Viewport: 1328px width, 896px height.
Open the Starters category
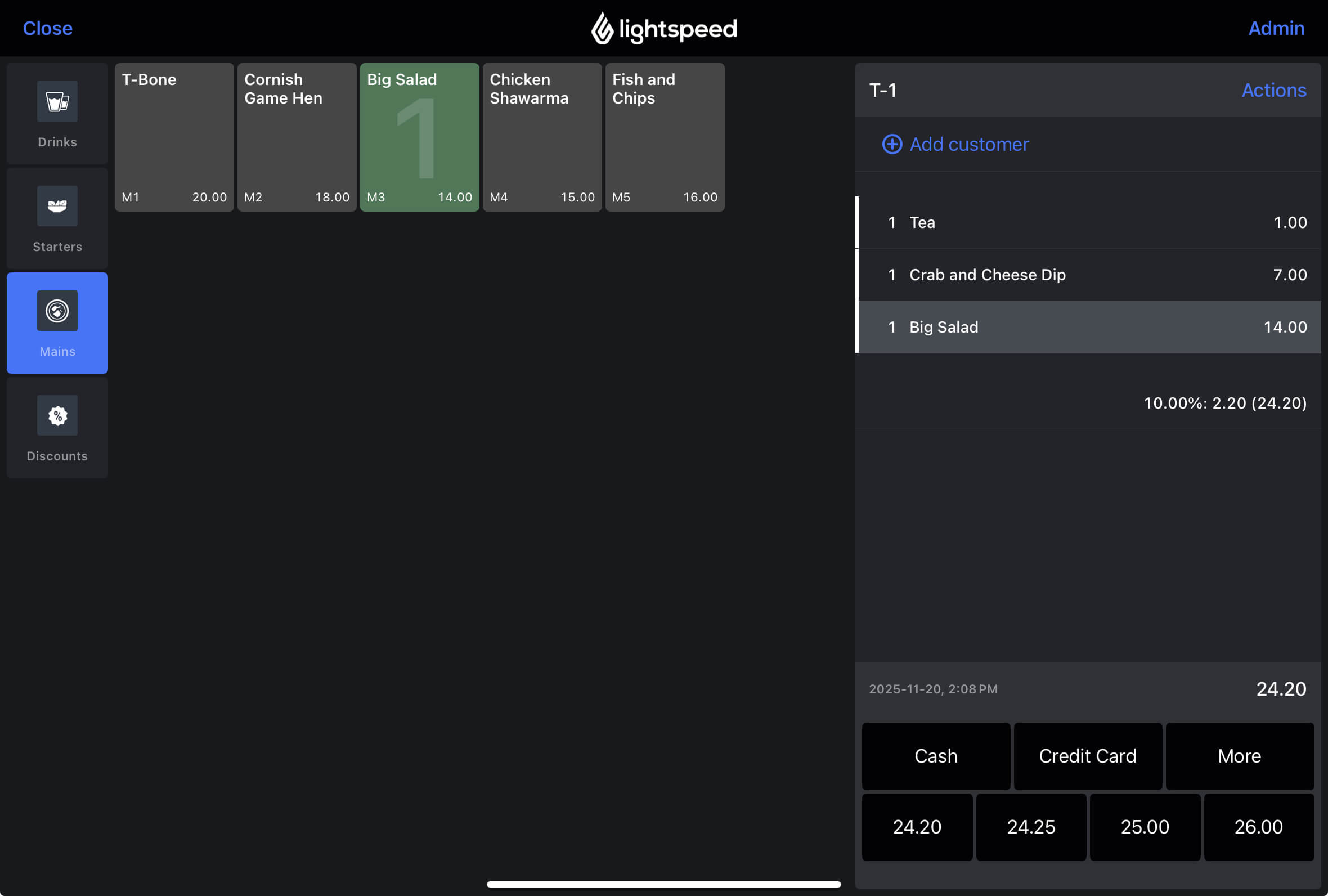pyautogui.click(x=56, y=219)
